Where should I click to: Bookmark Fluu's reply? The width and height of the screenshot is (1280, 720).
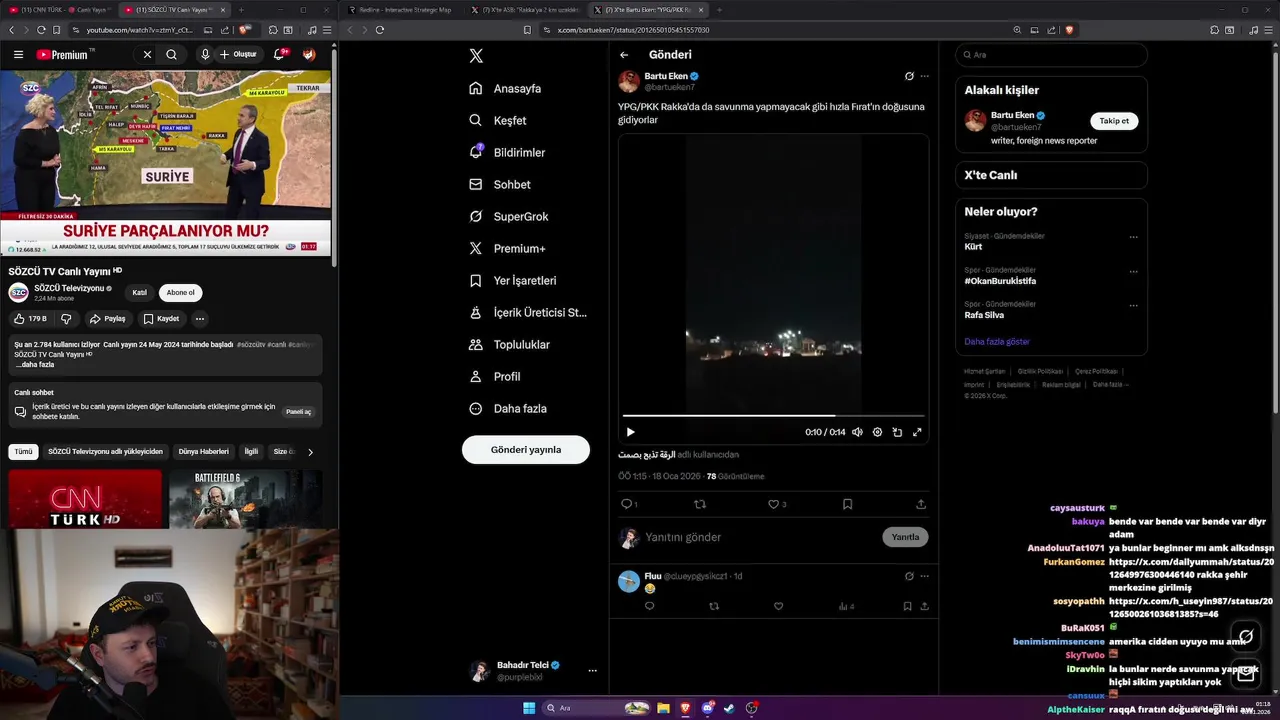click(907, 606)
